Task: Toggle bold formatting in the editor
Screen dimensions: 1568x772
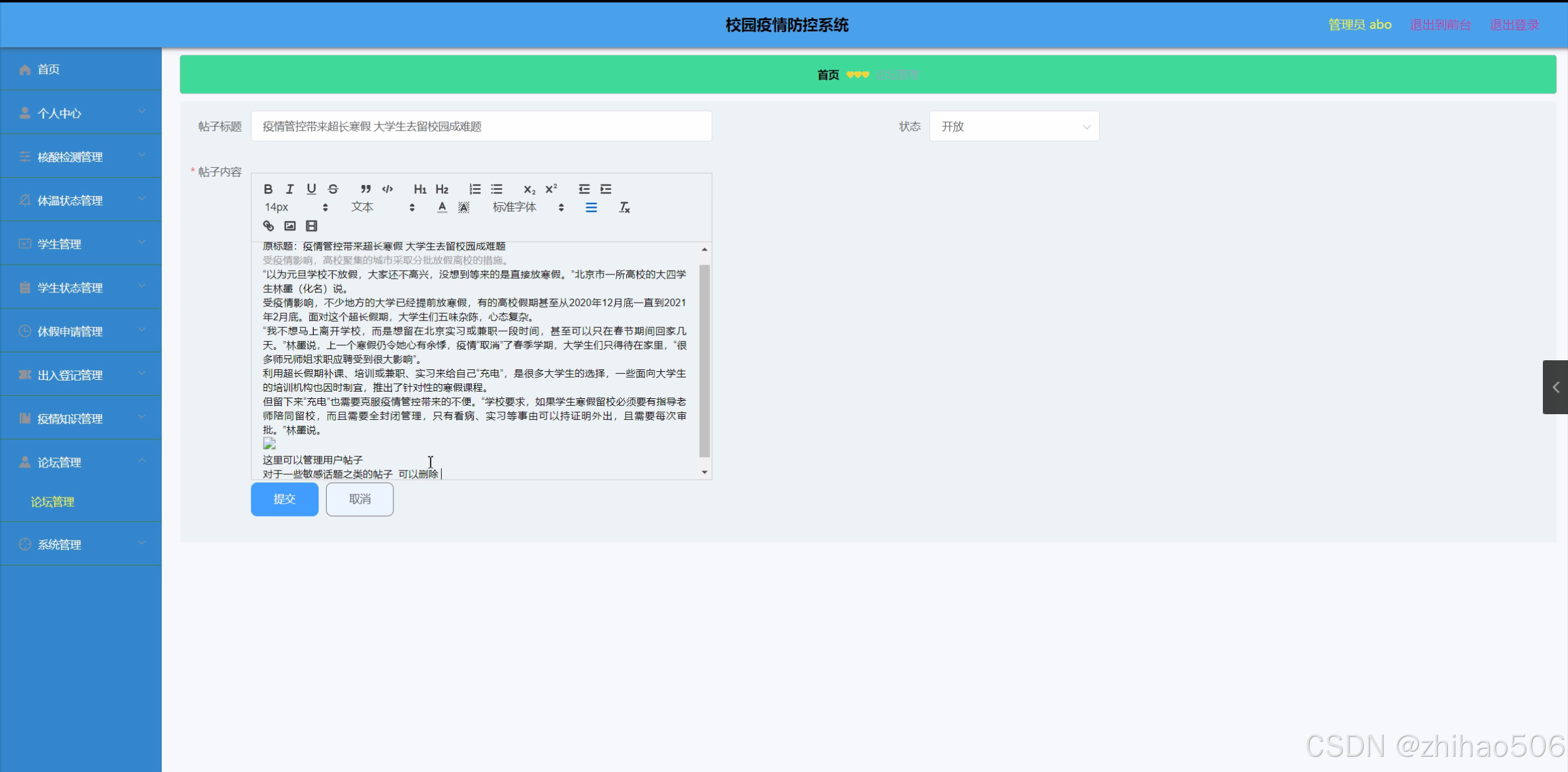Action: [268, 189]
